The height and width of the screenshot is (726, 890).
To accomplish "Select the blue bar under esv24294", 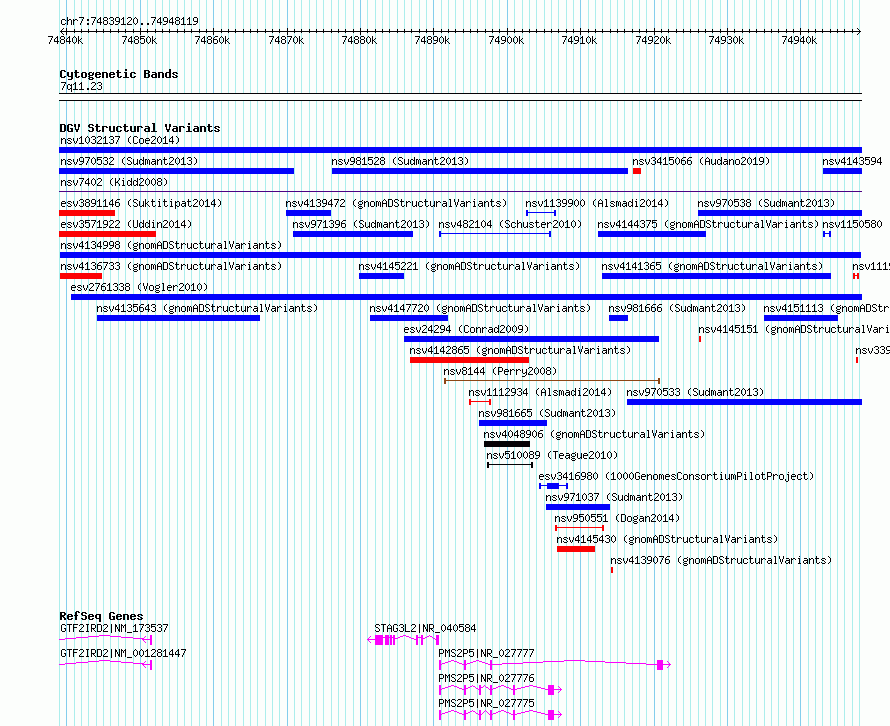I will pyautogui.click(x=531, y=339).
